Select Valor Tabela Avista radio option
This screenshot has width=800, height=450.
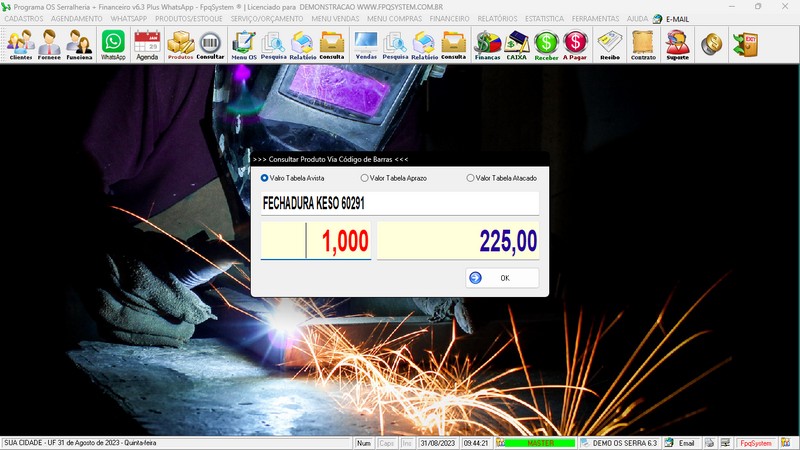[x=264, y=178]
